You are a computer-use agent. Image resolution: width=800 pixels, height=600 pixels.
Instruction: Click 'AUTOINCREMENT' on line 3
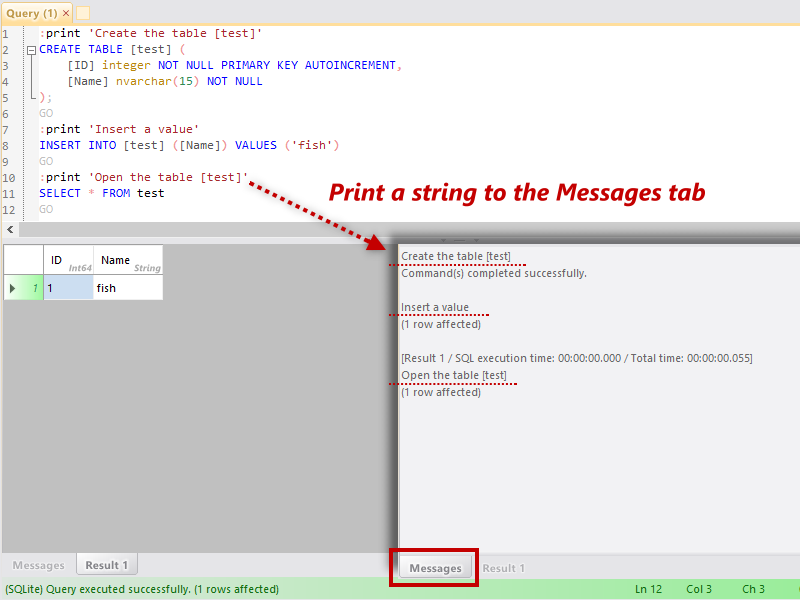pos(350,65)
